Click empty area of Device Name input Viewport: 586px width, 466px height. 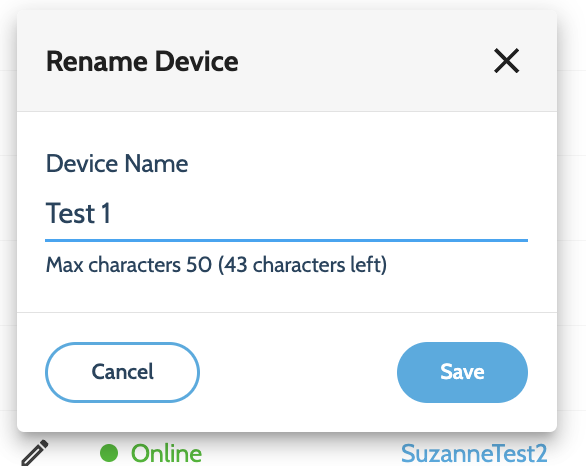pyautogui.click(x=318, y=213)
